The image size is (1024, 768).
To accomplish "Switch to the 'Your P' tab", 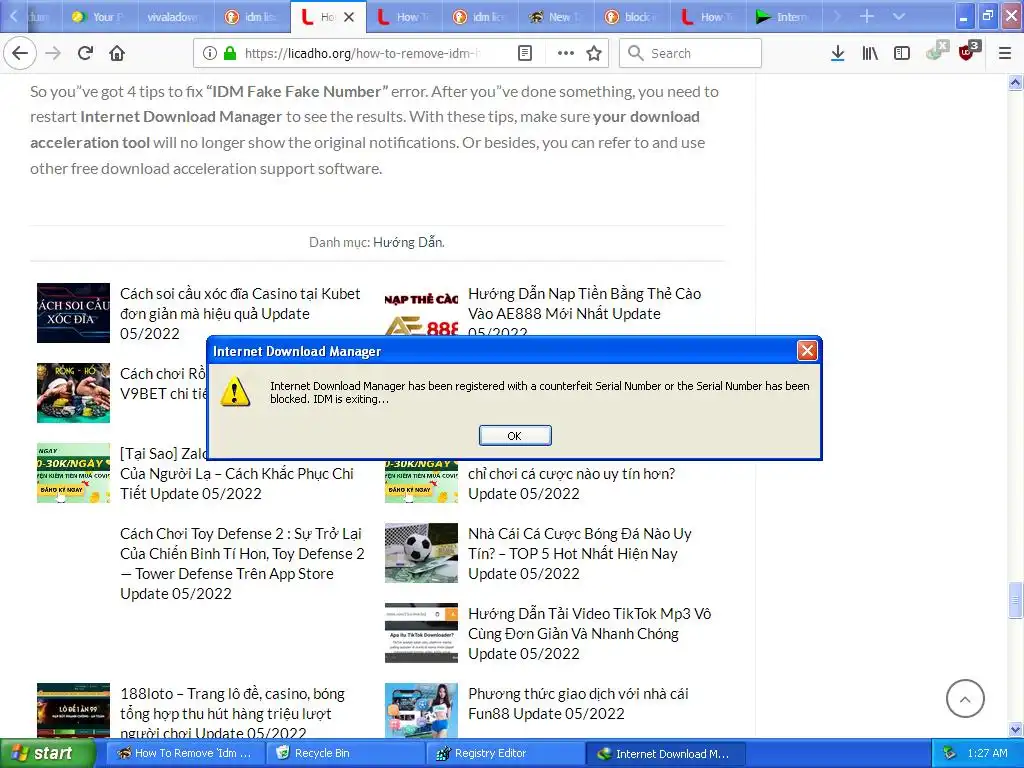I will tap(102, 17).
